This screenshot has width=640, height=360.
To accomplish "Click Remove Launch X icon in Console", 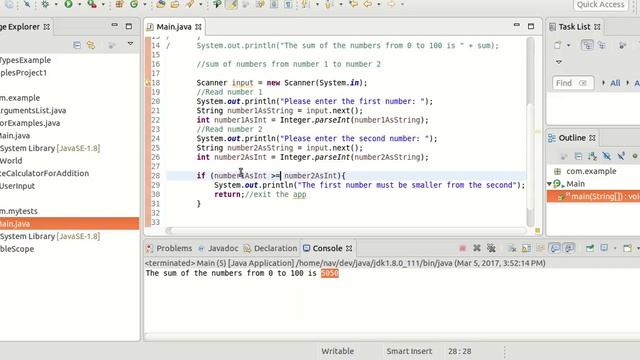I will tap(476, 248).
